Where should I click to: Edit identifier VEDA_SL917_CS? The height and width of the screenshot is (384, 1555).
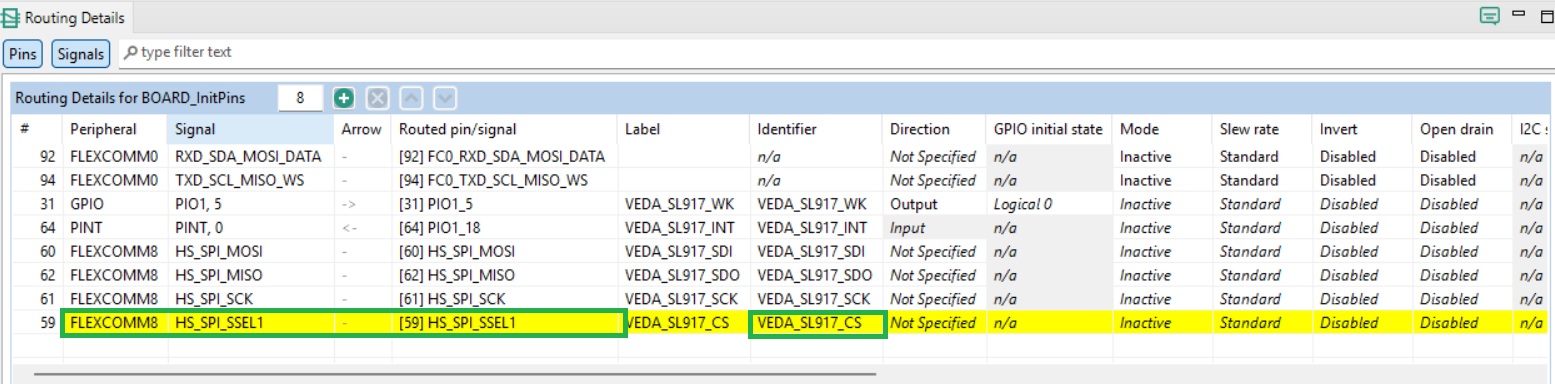click(816, 323)
